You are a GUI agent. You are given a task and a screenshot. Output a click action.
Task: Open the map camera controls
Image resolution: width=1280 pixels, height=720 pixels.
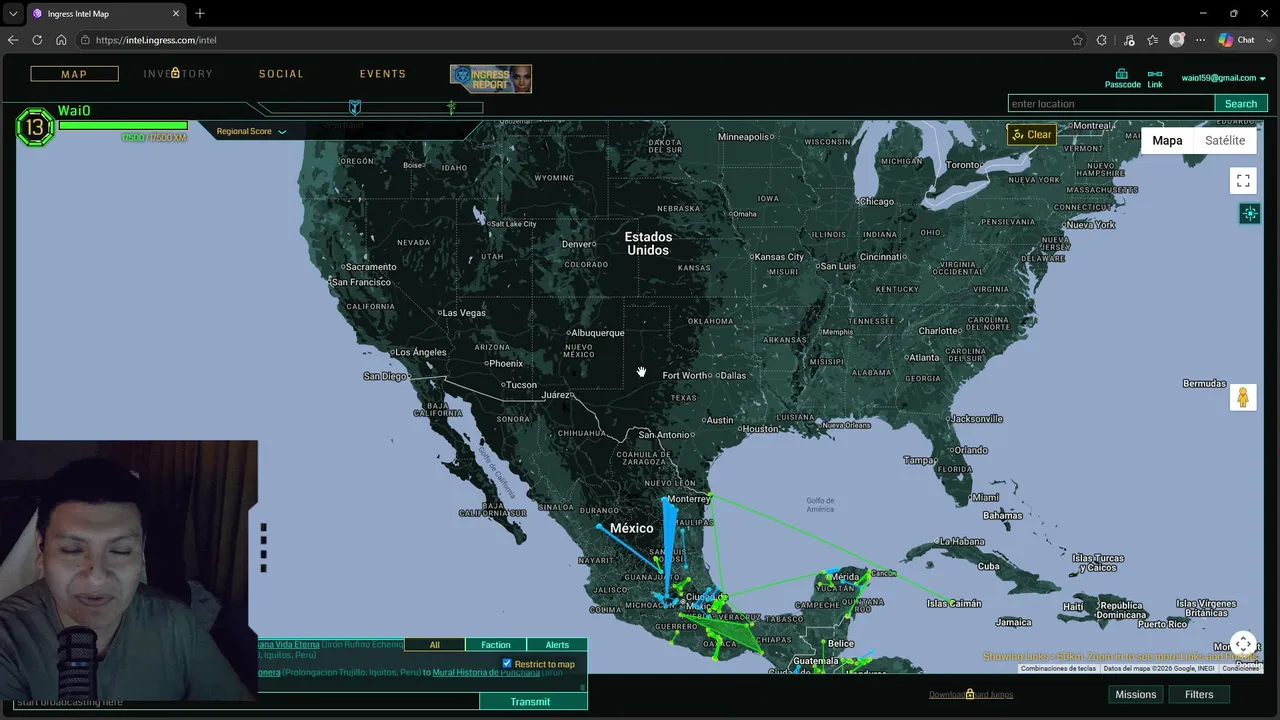(x=1243, y=644)
